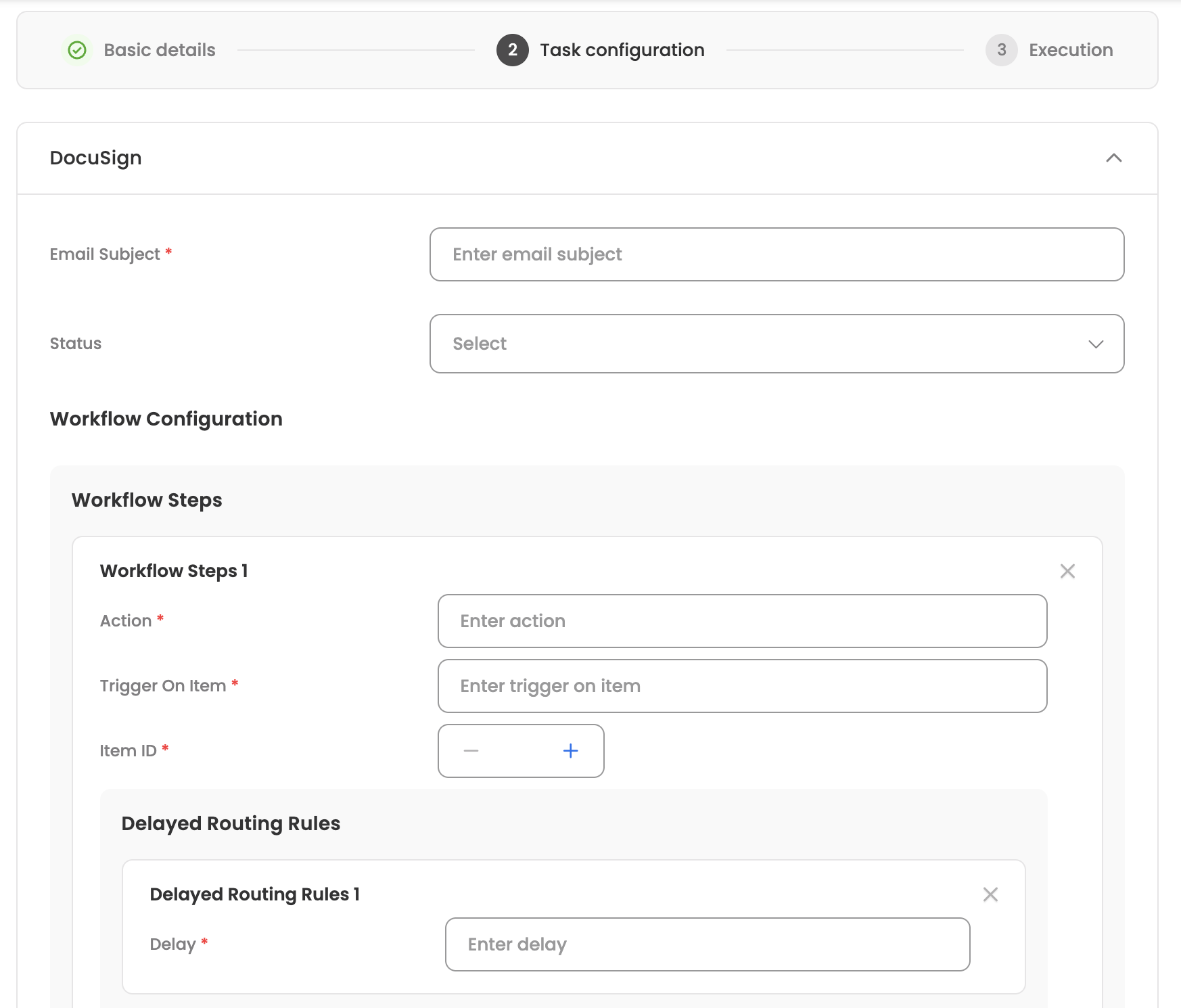This screenshot has height=1008, width=1181.
Task: Click the Delay field label
Action: [172, 944]
